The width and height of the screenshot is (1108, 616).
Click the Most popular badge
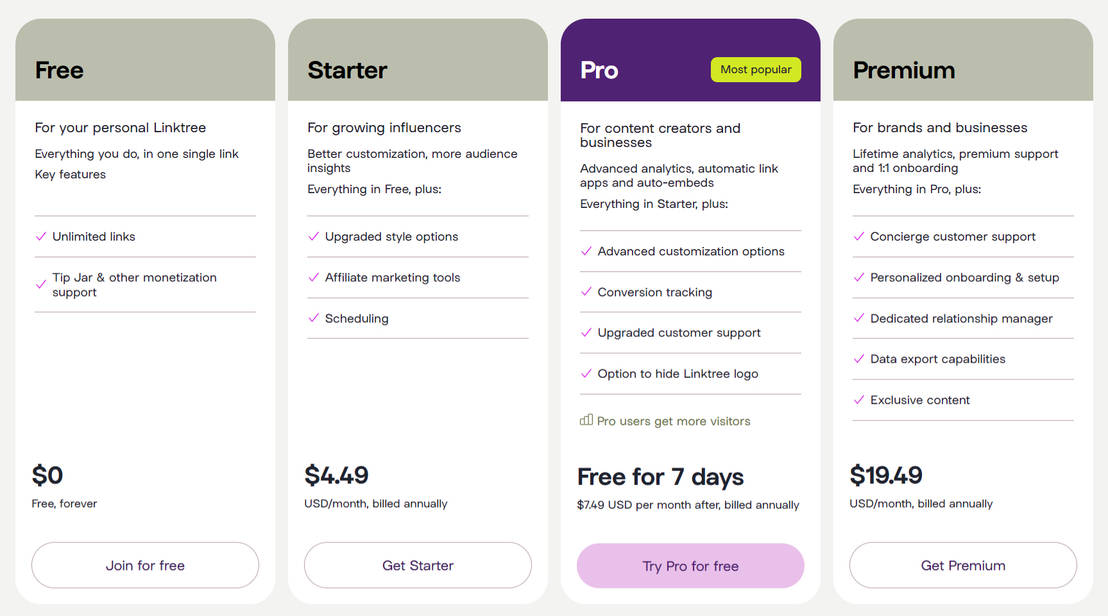[x=756, y=69]
